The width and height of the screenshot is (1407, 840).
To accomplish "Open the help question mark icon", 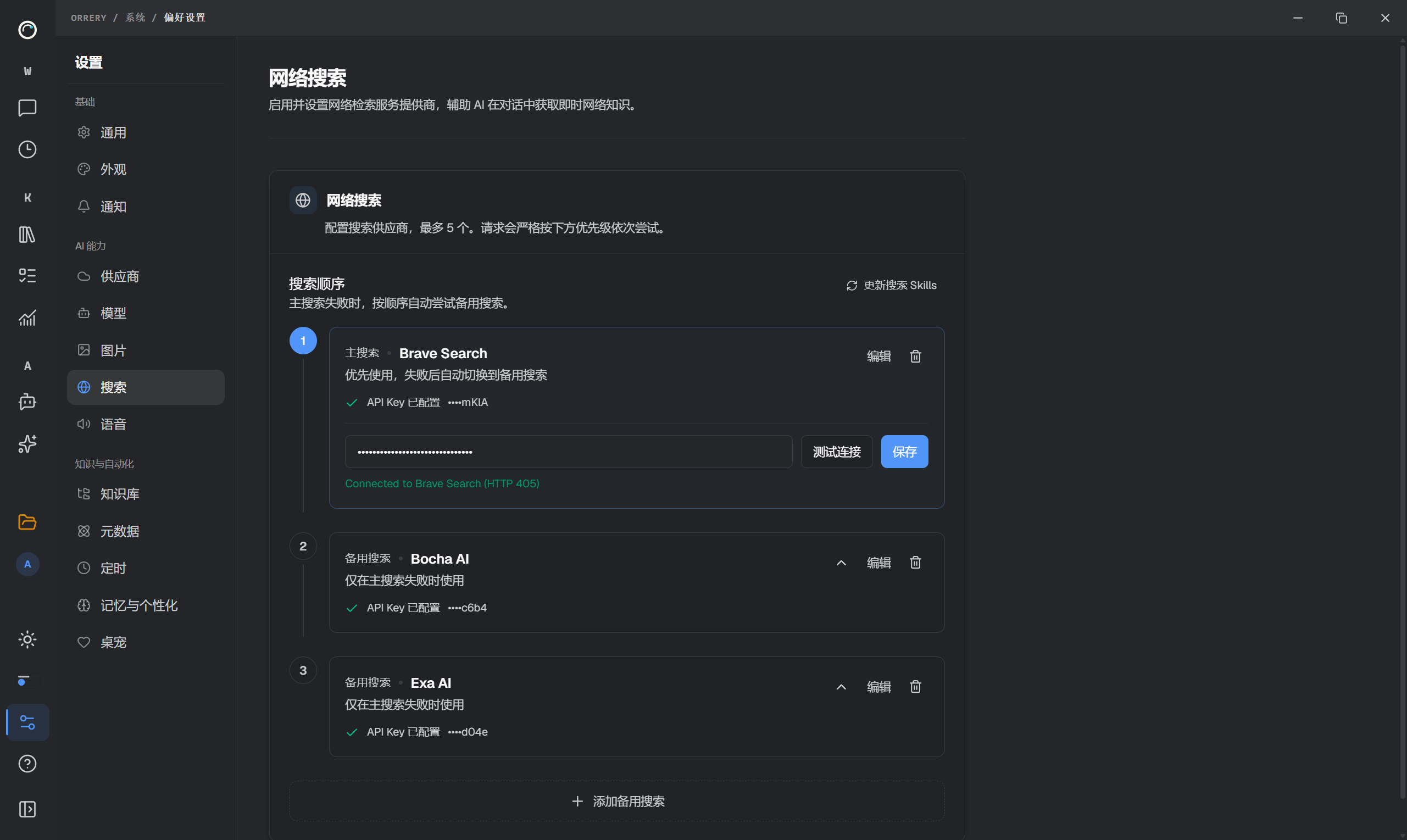I will pyautogui.click(x=27, y=764).
